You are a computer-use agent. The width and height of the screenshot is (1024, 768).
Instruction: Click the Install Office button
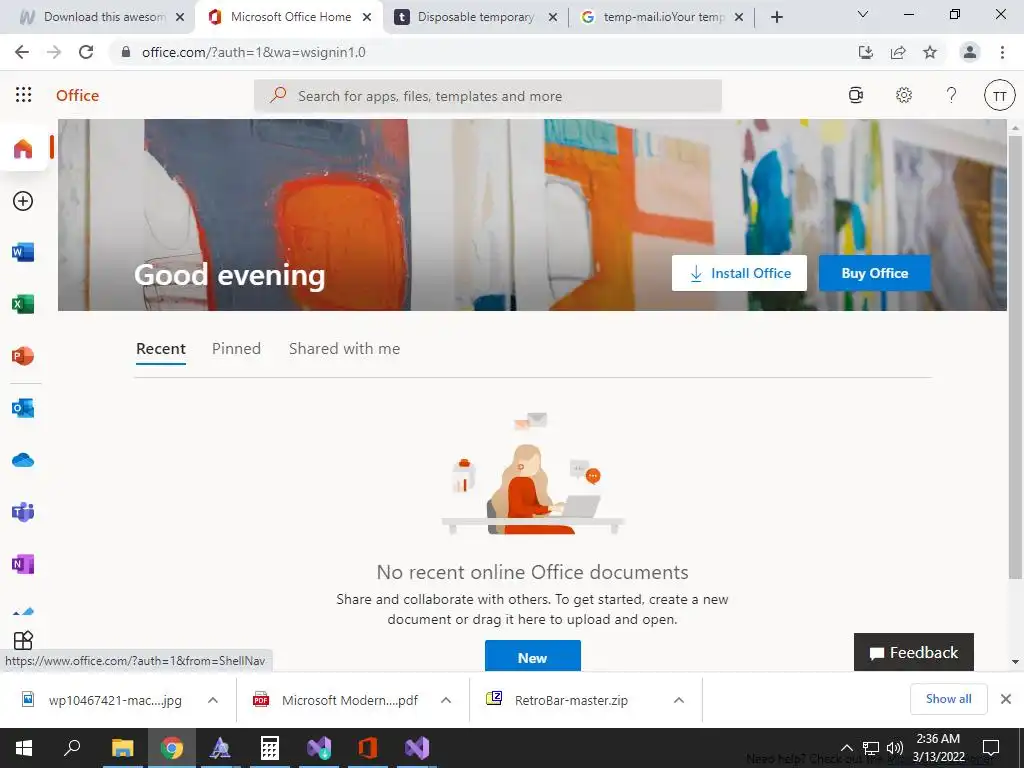(x=739, y=273)
